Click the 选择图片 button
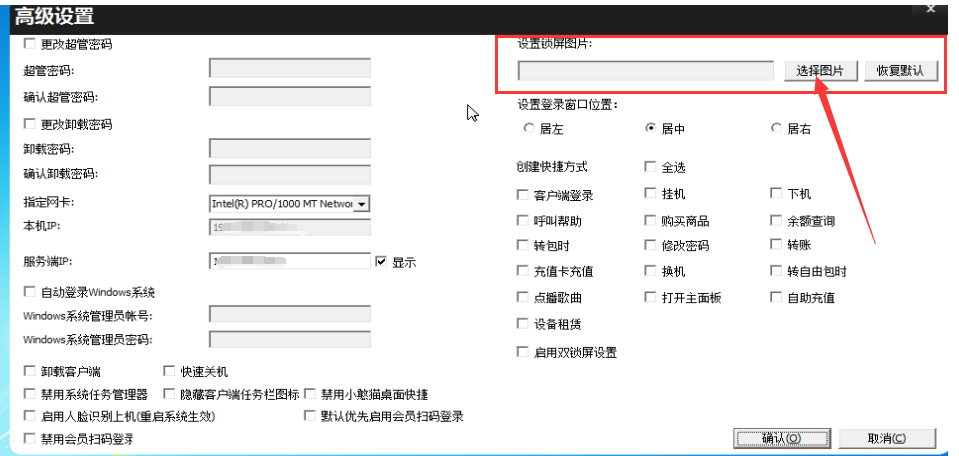The height and width of the screenshot is (456, 959). [820, 71]
